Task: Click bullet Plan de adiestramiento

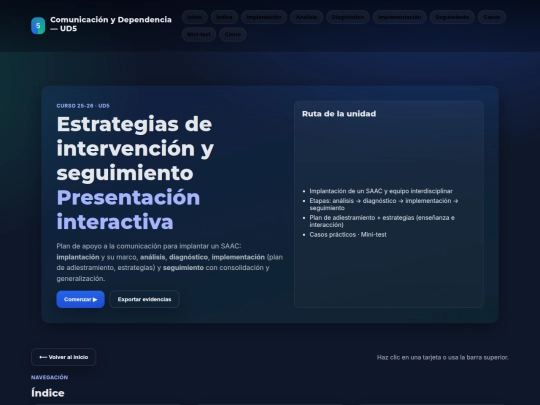Action: [382, 221]
